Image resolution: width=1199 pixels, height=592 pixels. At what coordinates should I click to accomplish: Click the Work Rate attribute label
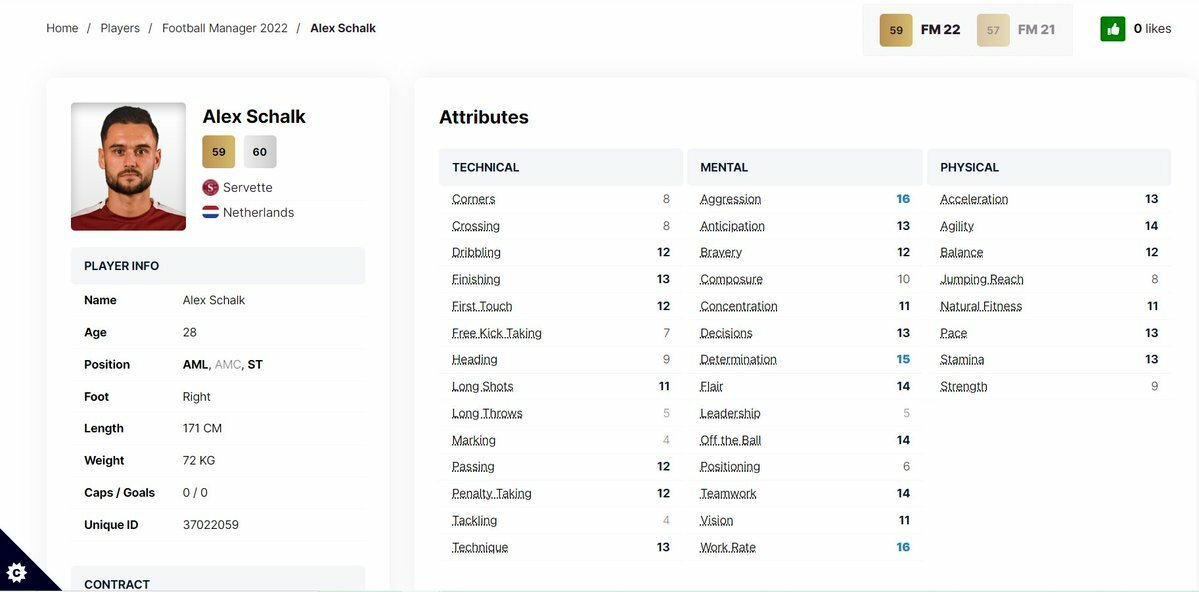(728, 547)
